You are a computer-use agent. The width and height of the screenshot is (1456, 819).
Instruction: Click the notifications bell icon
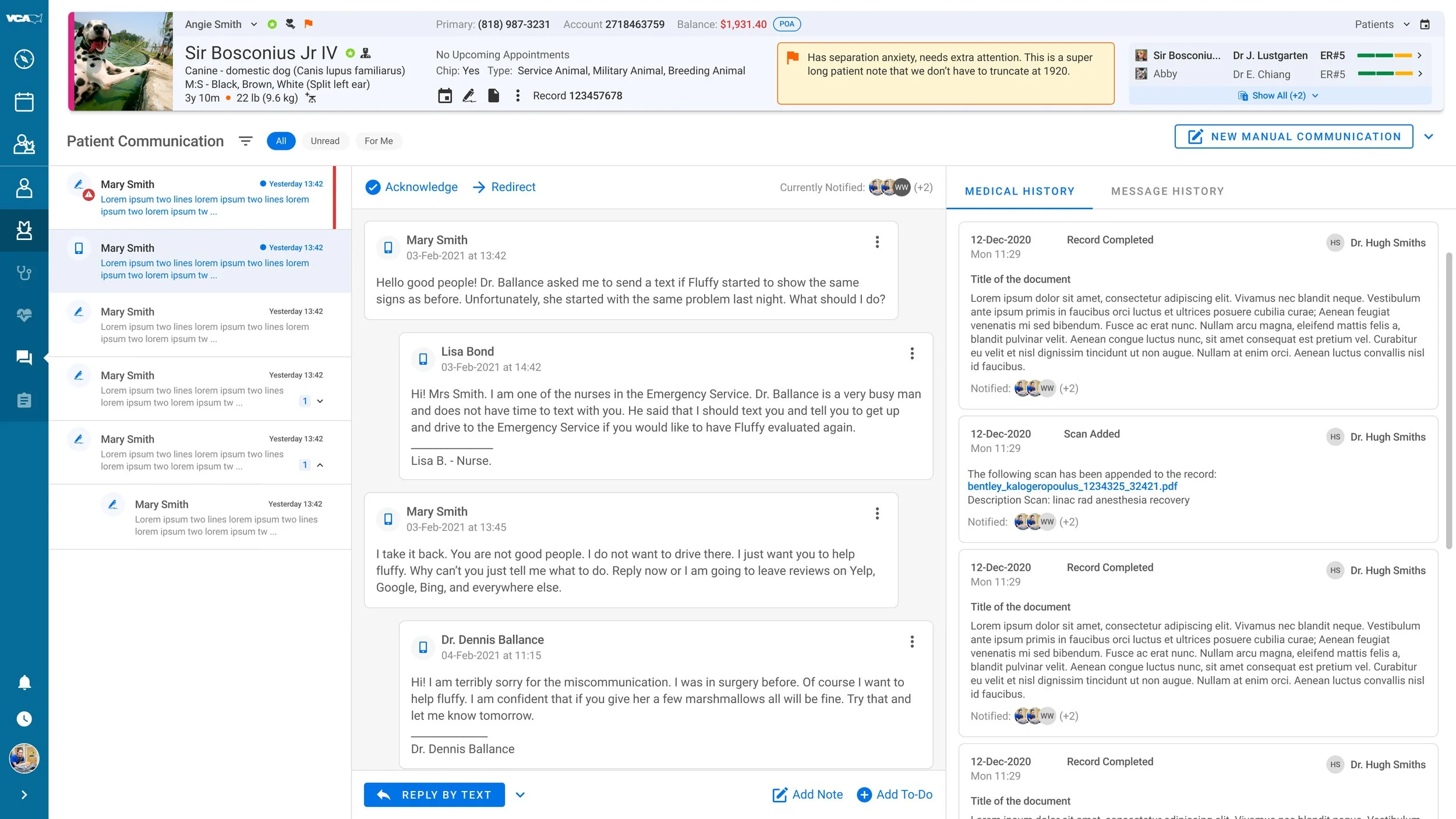pyautogui.click(x=24, y=682)
